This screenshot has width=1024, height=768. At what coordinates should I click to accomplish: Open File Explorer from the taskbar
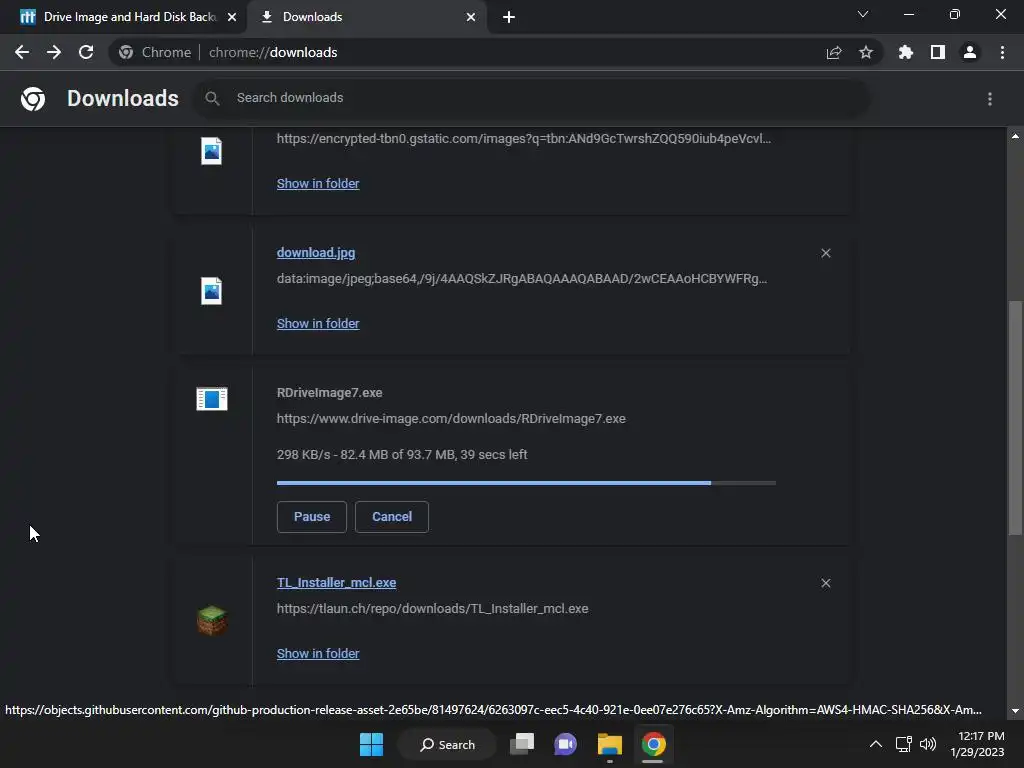point(610,744)
